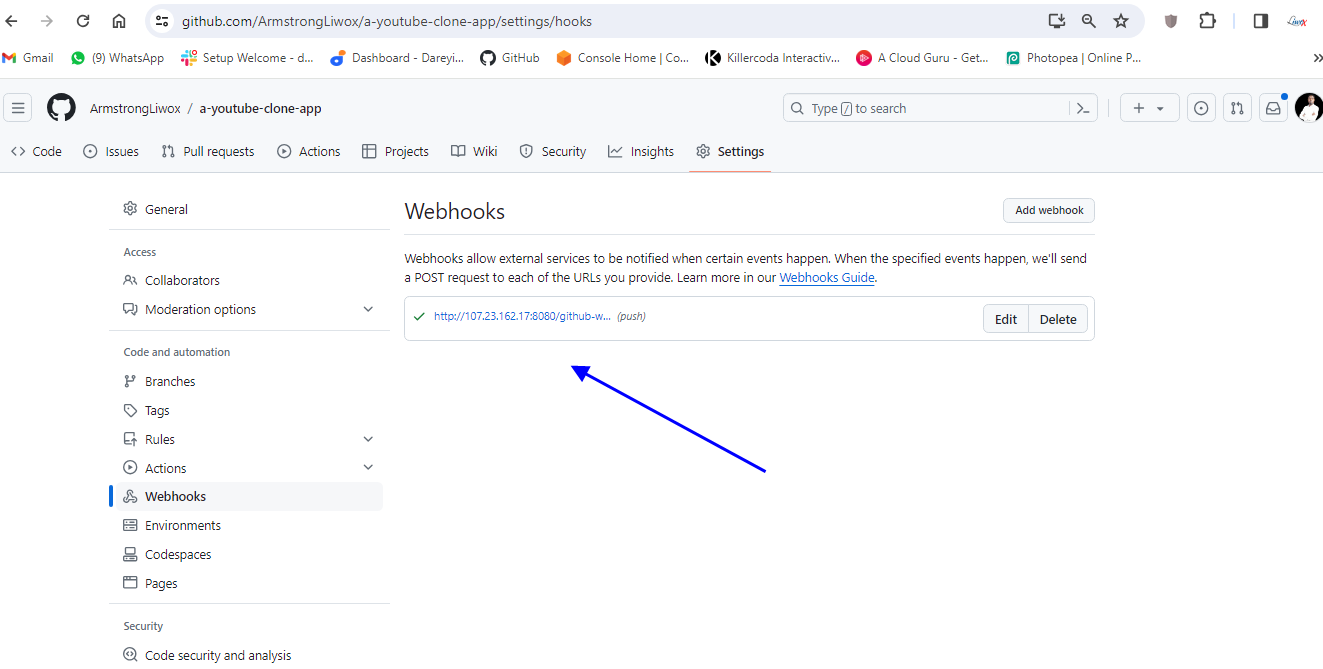Image resolution: width=1323 pixels, height=669 pixels.
Task: Expand the Moderation options section
Action: coord(368,310)
